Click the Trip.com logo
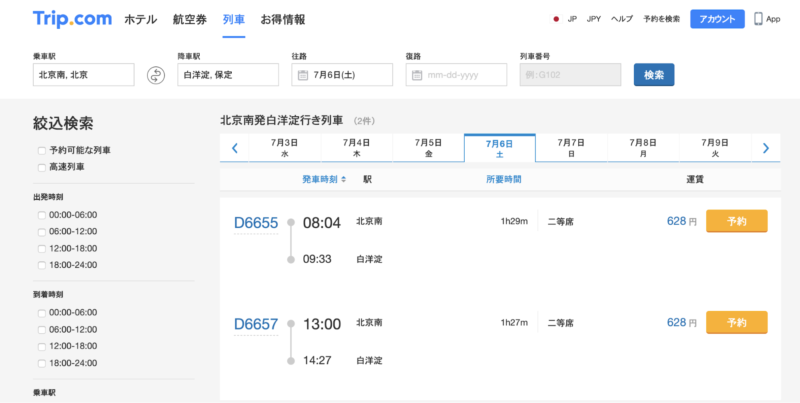Viewport: 800px width, 403px height. coord(70,19)
